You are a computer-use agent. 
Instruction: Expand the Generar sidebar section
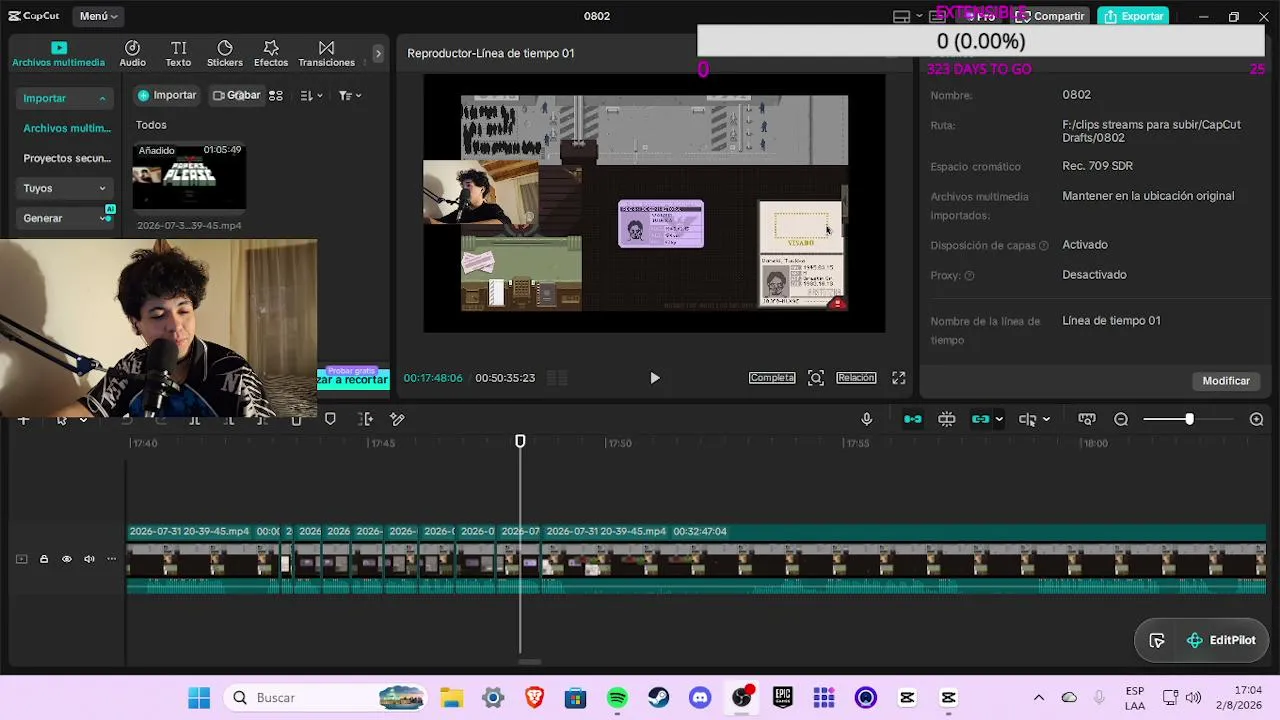pyautogui.click(x=66, y=218)
